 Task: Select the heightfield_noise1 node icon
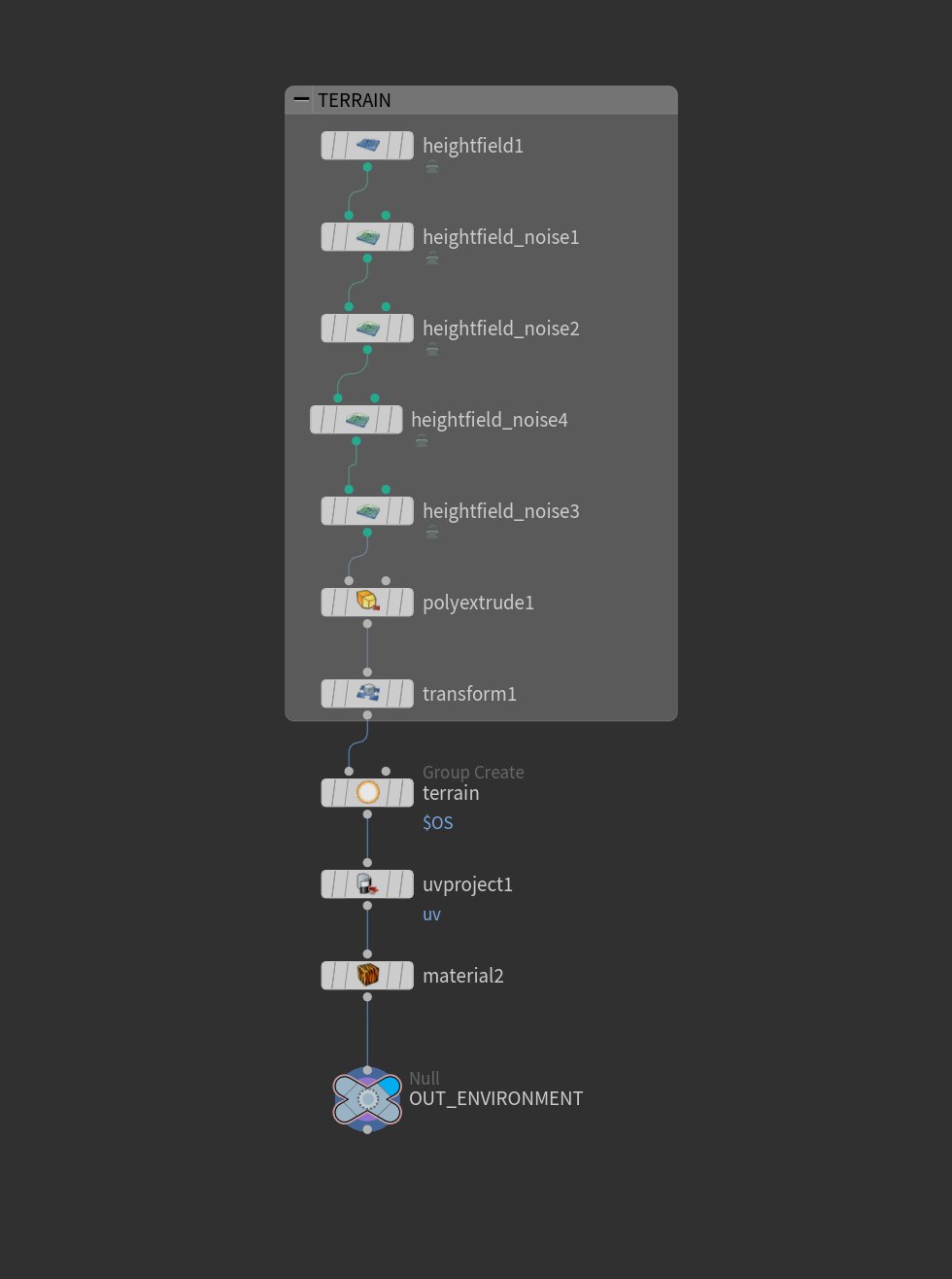pyautogui.click(x=367, y=237)
